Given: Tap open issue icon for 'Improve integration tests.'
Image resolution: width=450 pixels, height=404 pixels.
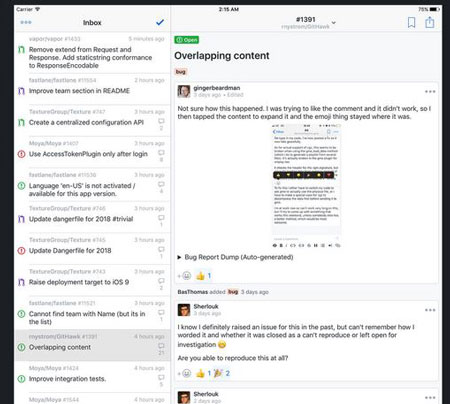Looking at the screenshot, I should point(21,379).
